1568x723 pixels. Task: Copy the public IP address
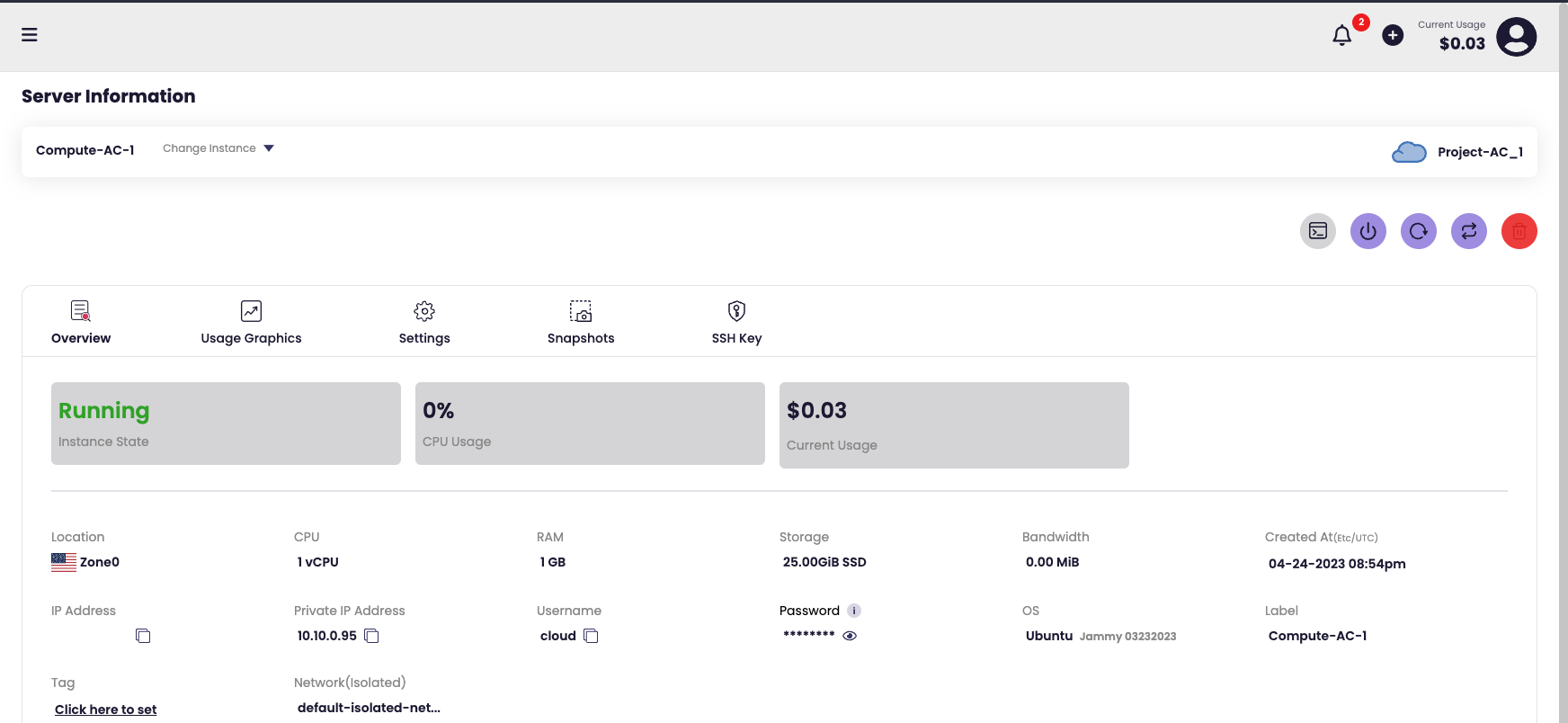tap(143, 636)
